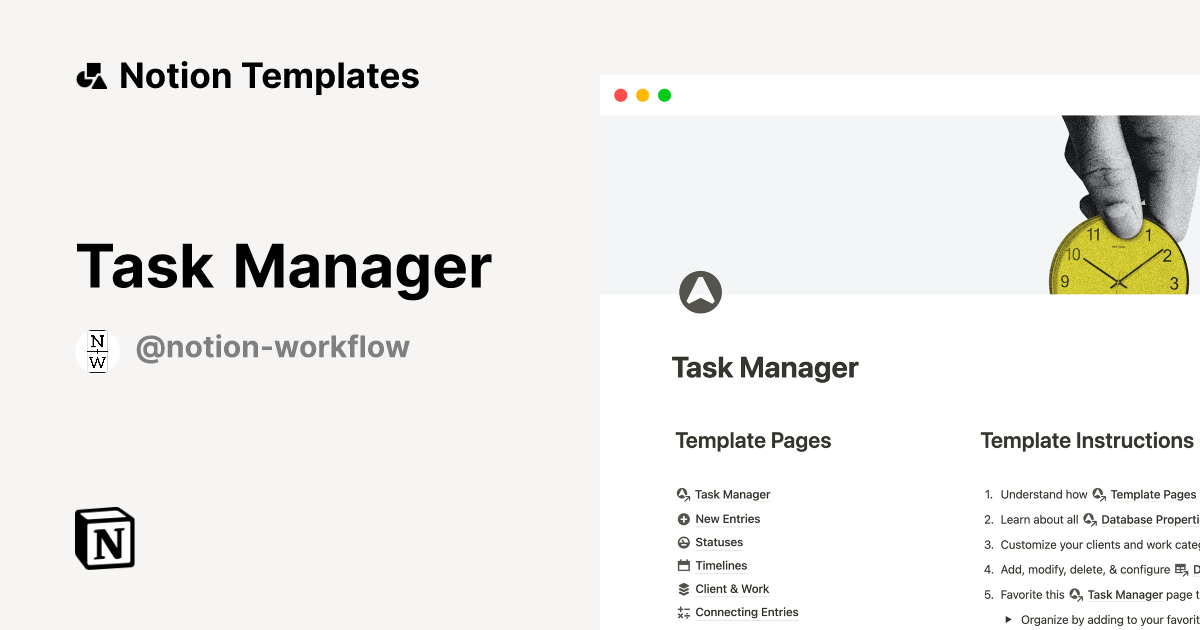This screenshot has width=1200, height=630.
Task: Open the Timelines page link
Action: tap(721, 565)
